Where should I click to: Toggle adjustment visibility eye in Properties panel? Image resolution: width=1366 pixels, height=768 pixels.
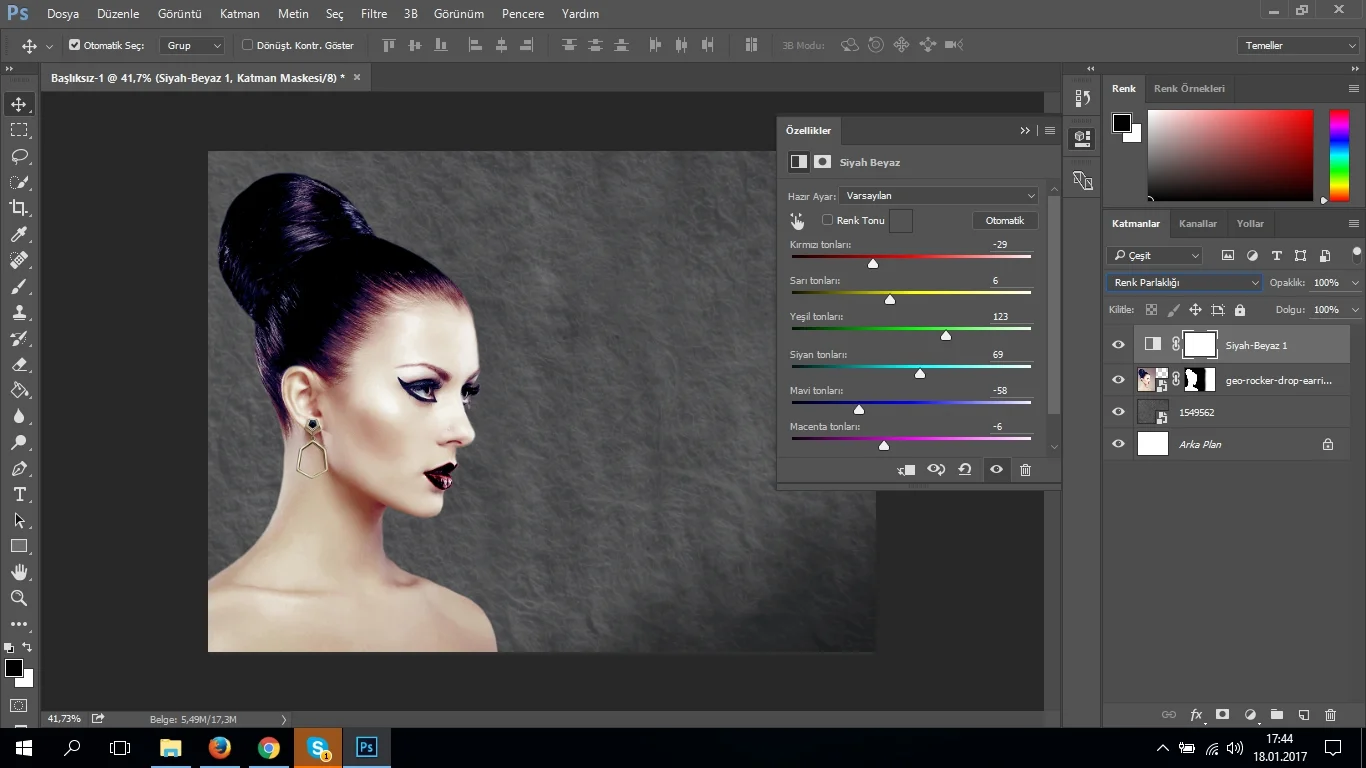pyautogui.click(x=996, y=470)
